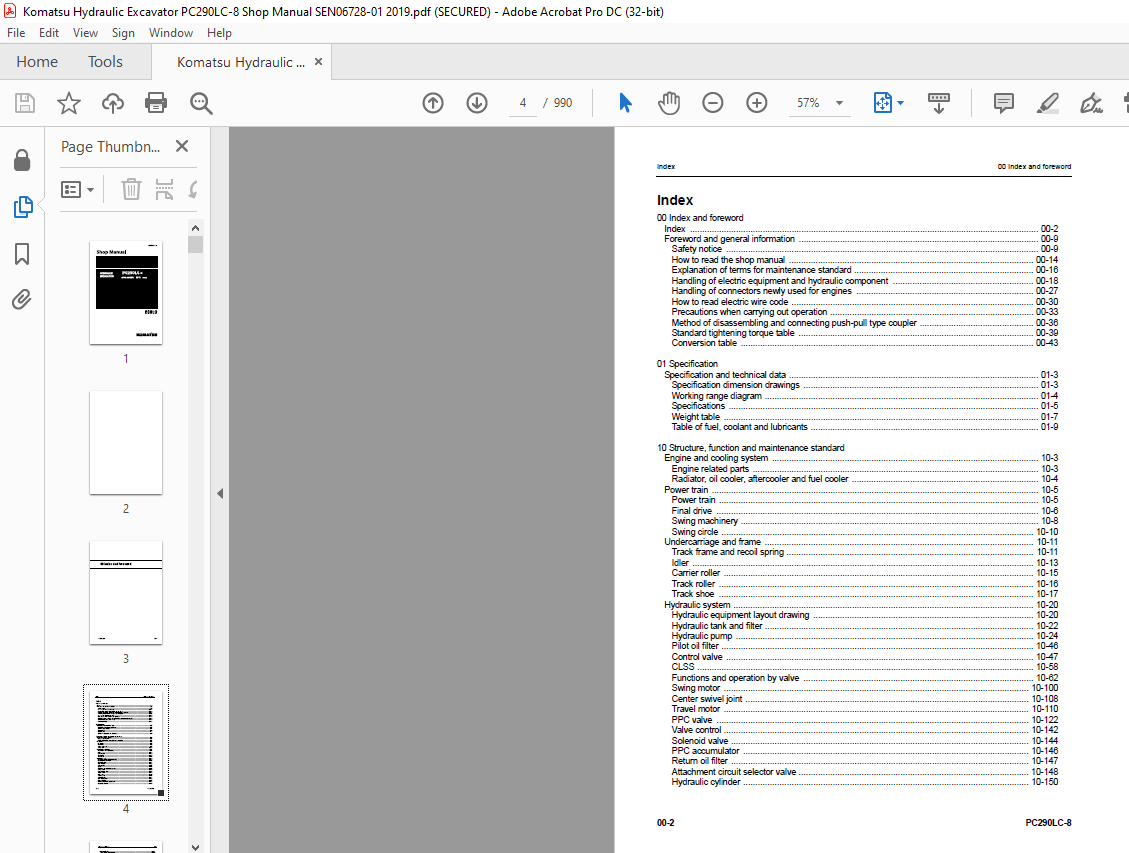Open fit page options dropdown arrow

tap(900, 103)
